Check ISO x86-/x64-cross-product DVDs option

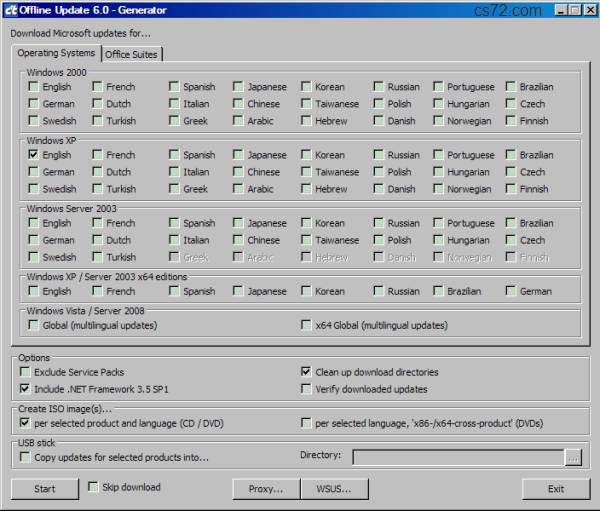pyautogui.click(x=306, y=423)
